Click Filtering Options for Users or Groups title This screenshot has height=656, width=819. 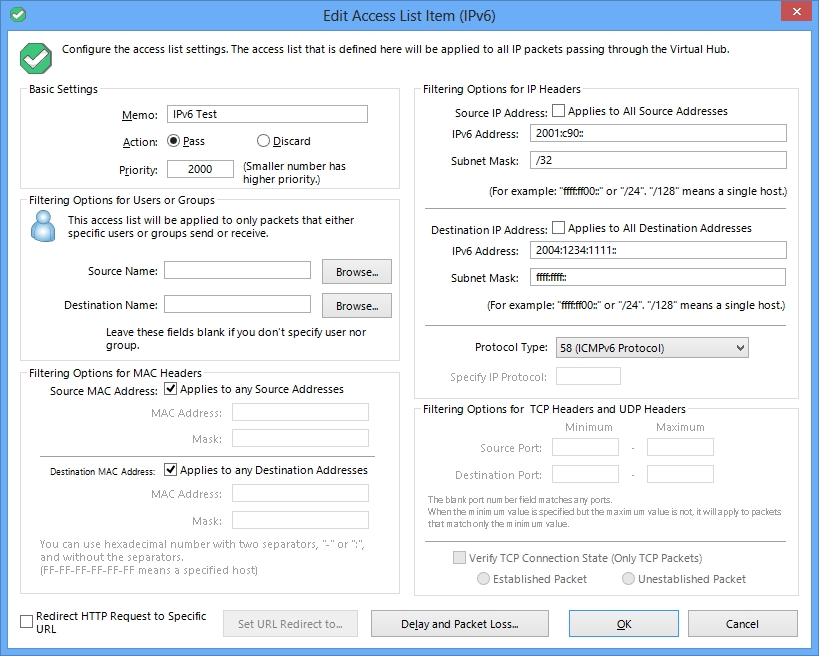click(122, 200)
